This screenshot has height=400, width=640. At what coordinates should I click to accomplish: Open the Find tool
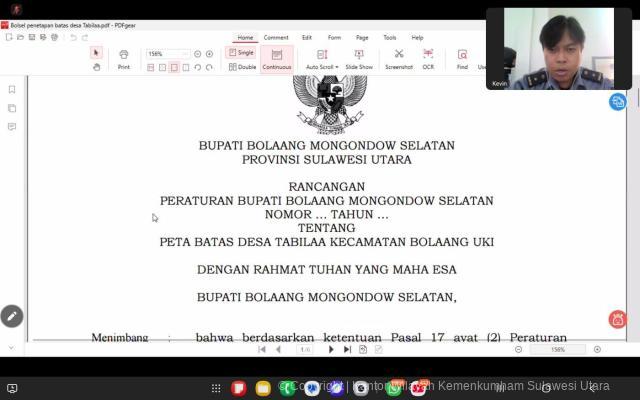click(462, 60)
